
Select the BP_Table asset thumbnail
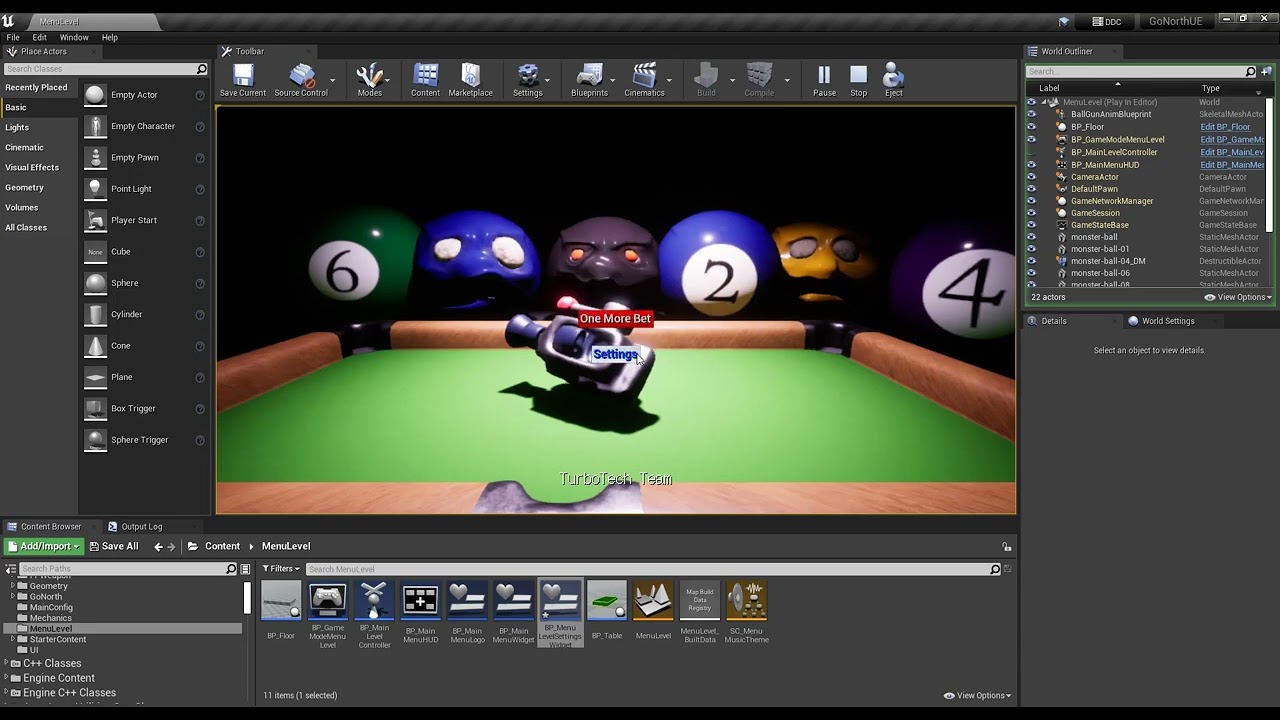607,600
